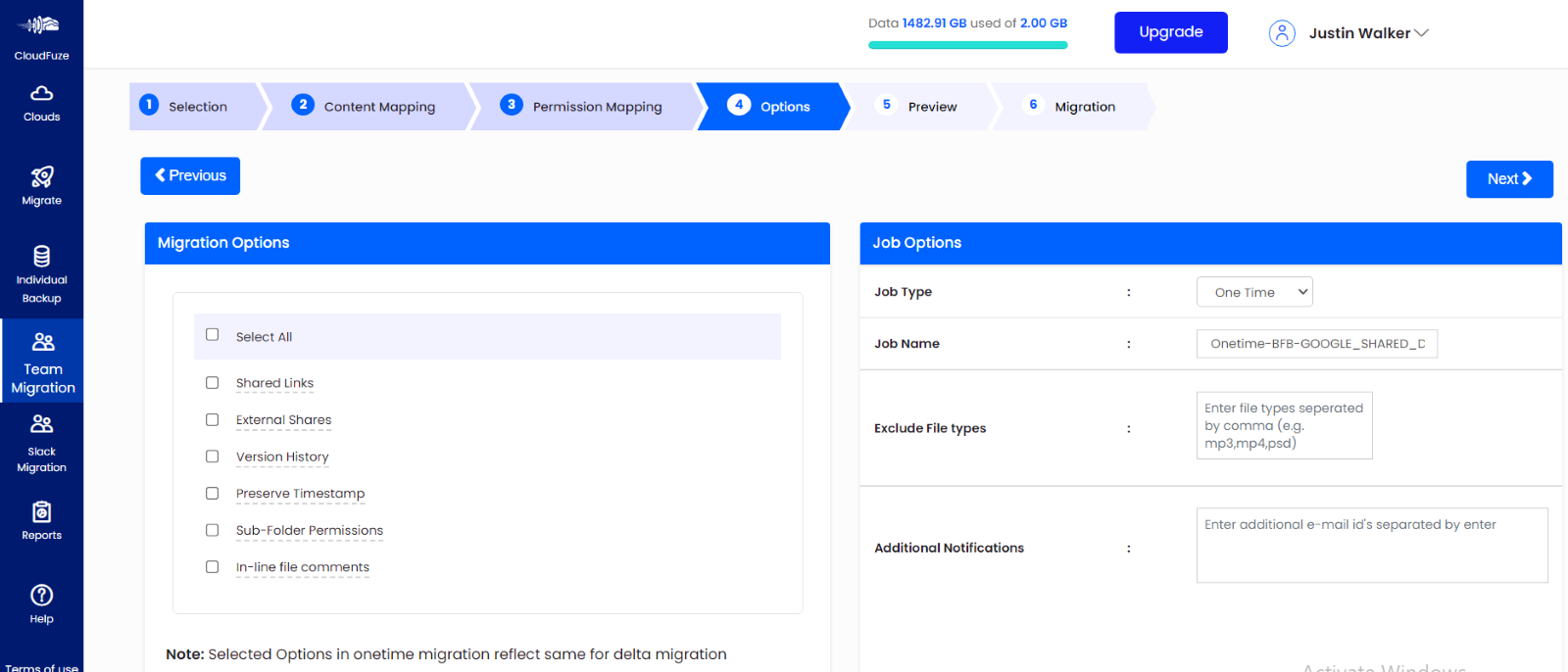Click the data usage progress bar
The image size is (1568, 672).
pos(967,45)
